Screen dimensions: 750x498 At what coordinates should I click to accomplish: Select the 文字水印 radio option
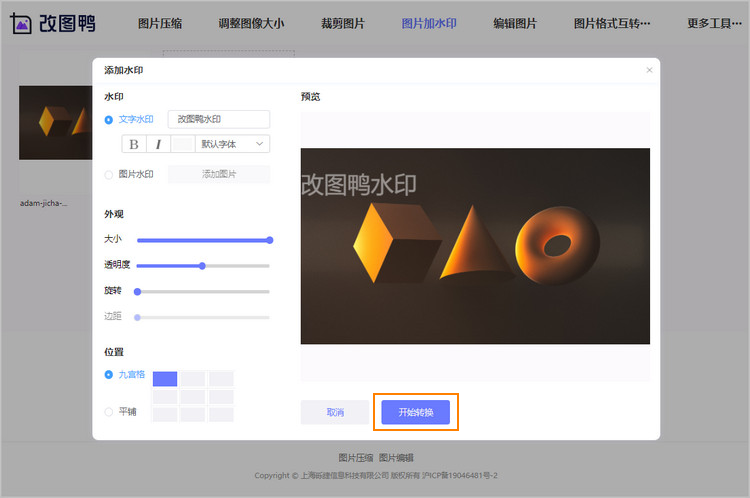109,120
